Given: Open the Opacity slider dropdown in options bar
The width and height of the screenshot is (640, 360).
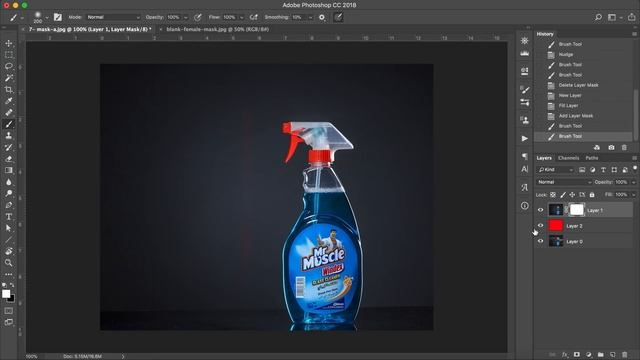Looking at the screenshot, I should (186, 18).
